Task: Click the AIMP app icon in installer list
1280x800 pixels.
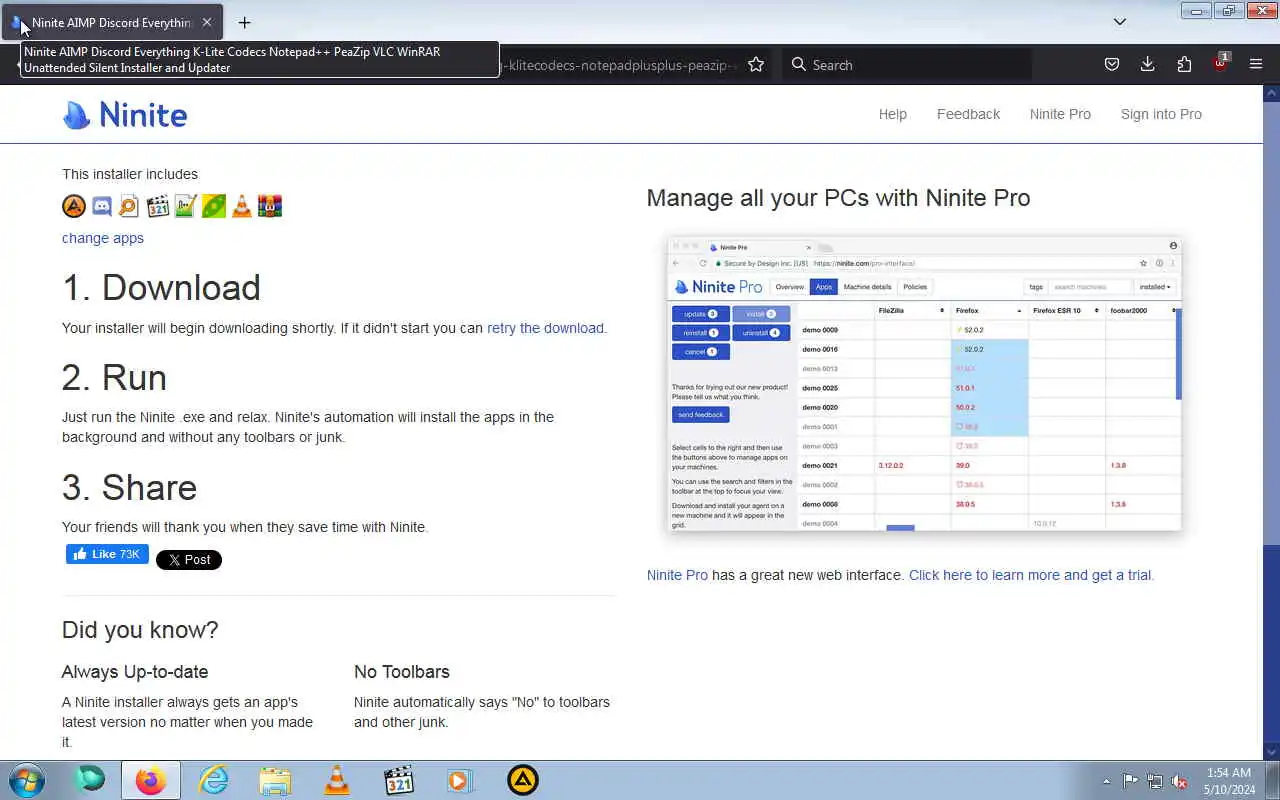Action: [74, 206]
